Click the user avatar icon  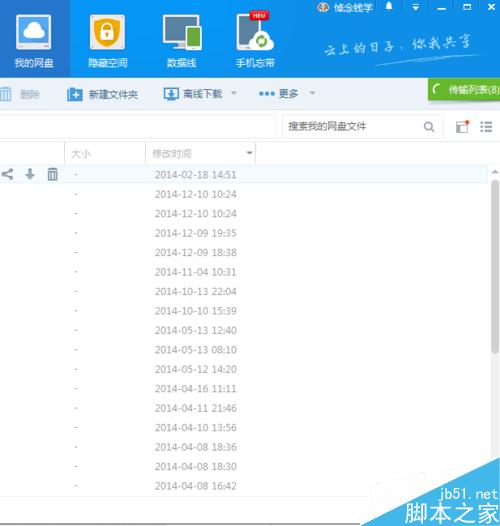[323, 7]
